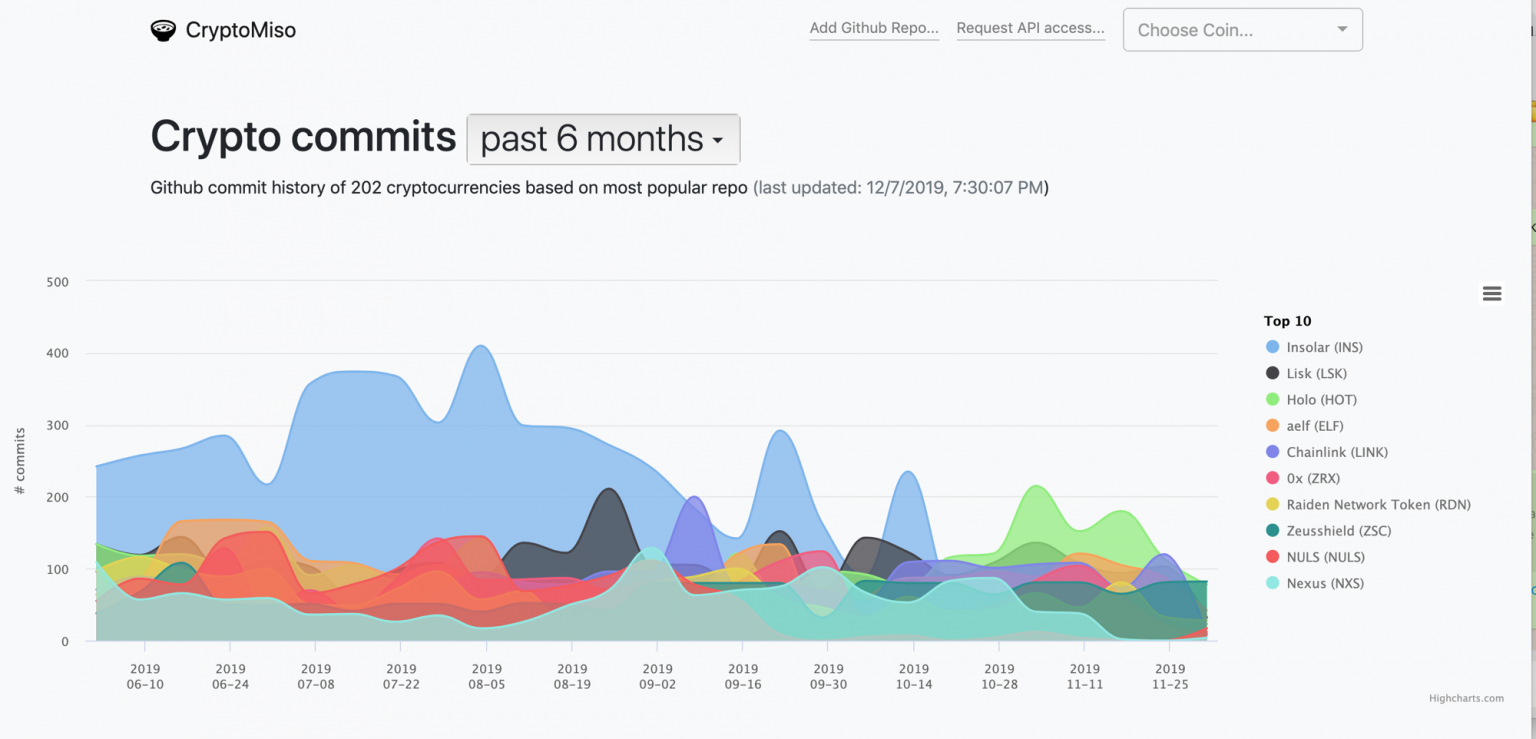This screenshot has width=1536, height=739.
Task: Click the Nexus (NXS) legend label
Action: [x=1325, y=583]
